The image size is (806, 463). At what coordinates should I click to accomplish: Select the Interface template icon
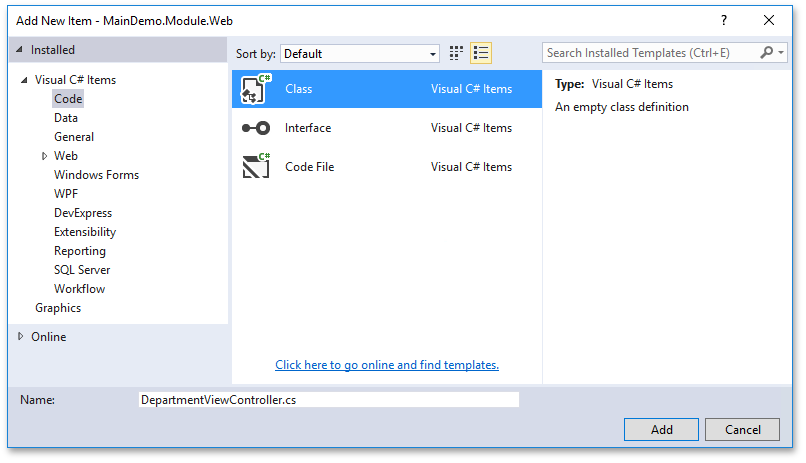pyautogui.click(x=256, y=128)
